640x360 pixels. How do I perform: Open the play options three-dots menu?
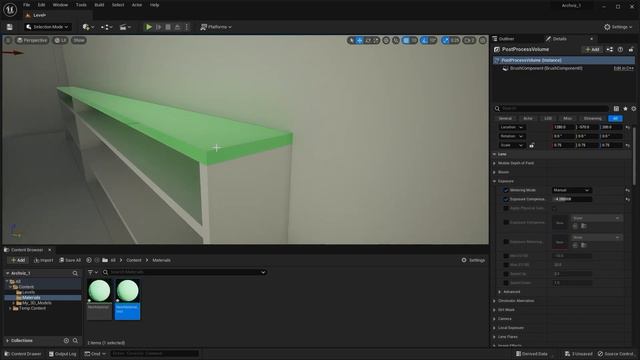pos(187,27)
